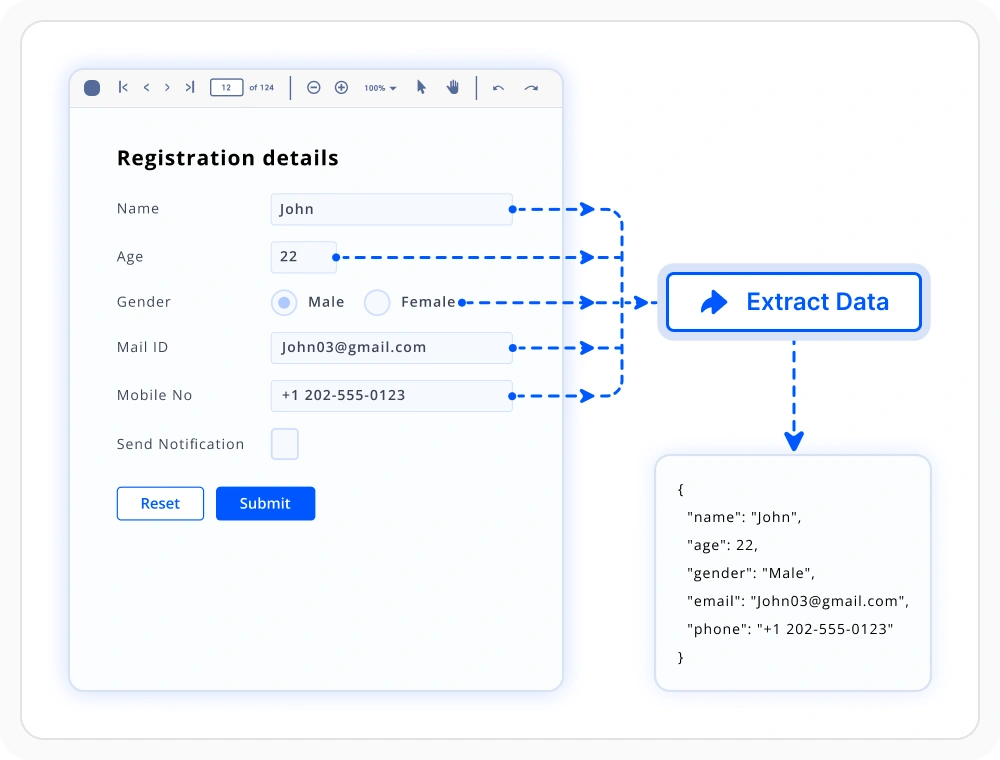
Task: Click the "of 124" page count text
Action: click(x=261, y=87)
